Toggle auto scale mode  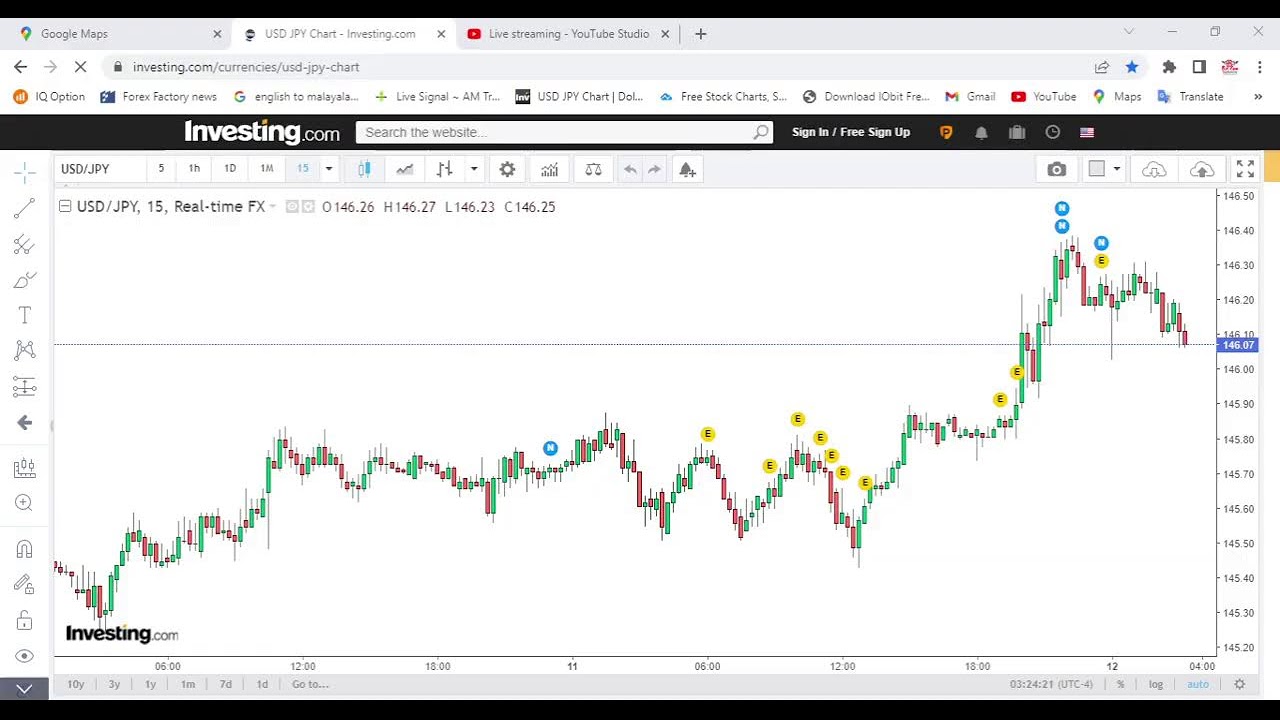[1198, 684]
